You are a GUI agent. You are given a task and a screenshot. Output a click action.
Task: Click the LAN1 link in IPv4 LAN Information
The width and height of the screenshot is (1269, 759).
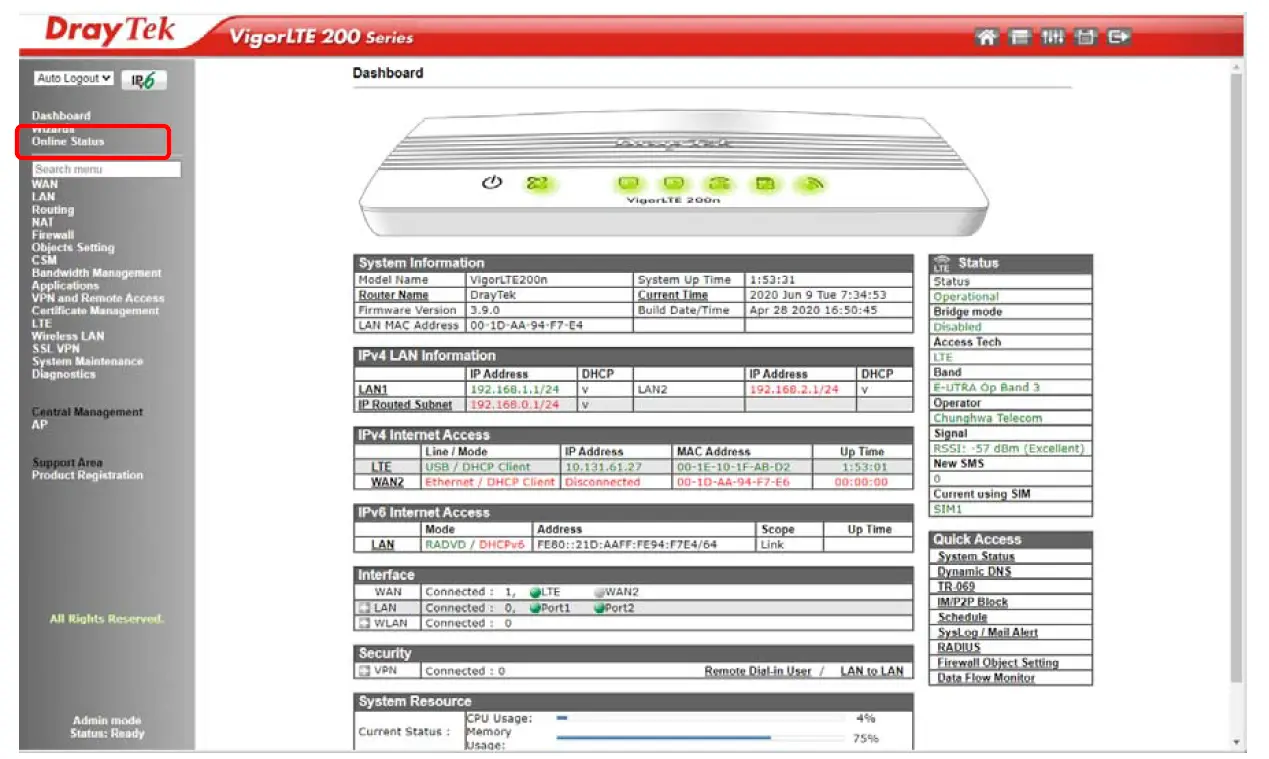tap(373, 389)
